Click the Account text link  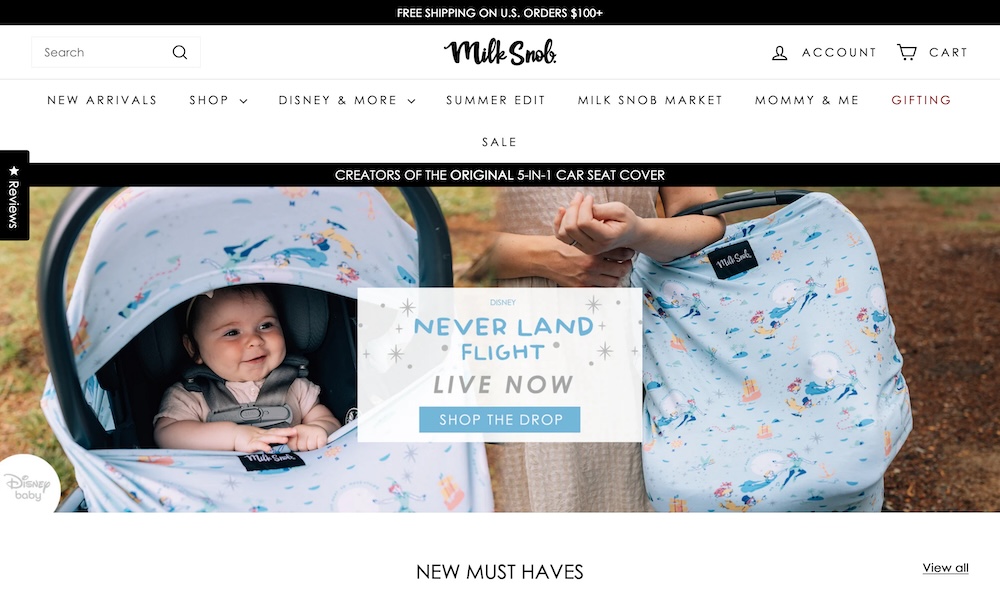click(839, 52)
